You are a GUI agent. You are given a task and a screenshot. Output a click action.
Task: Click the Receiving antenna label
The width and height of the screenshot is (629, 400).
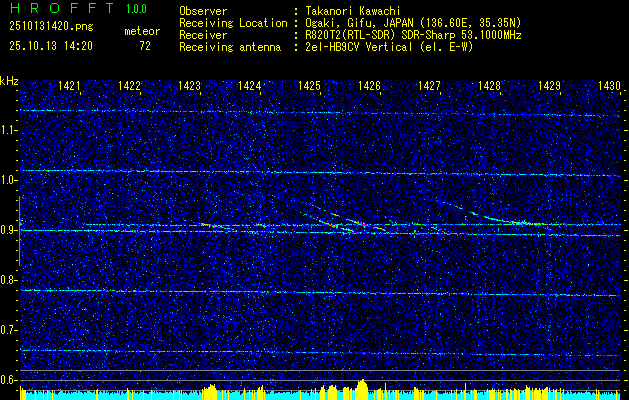coord(230,47)
